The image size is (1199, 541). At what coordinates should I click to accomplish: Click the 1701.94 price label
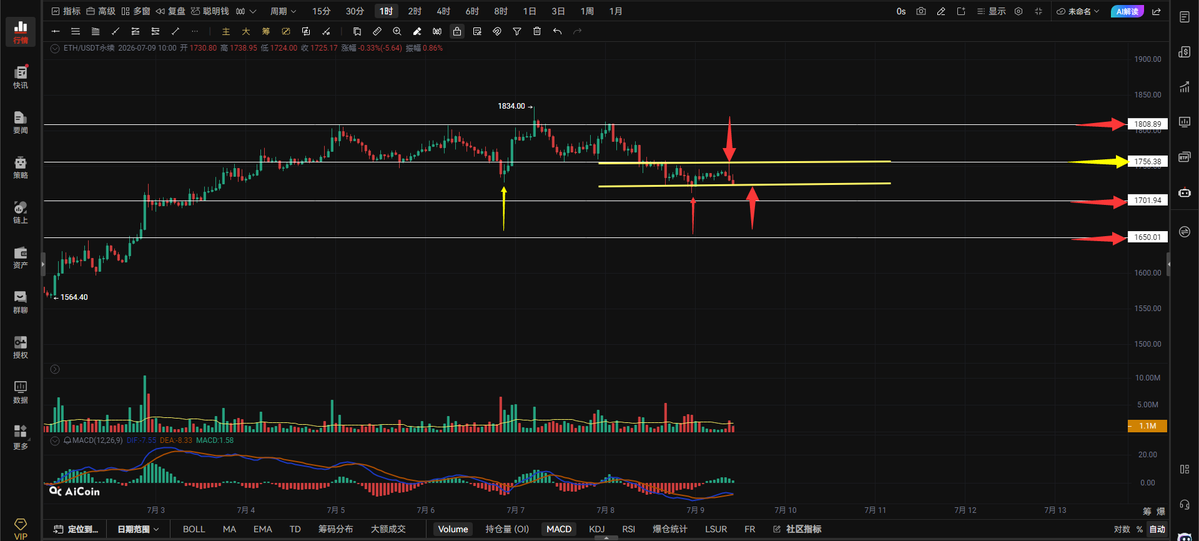(x=1147, y=200)
